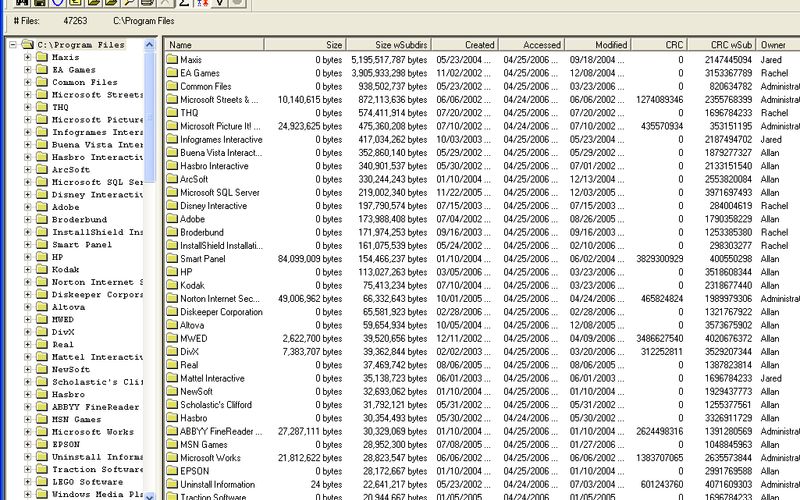Viewport: 800px width, 500px height.
Task: Select Traction Software tree item
Action: tap(97, 469)
